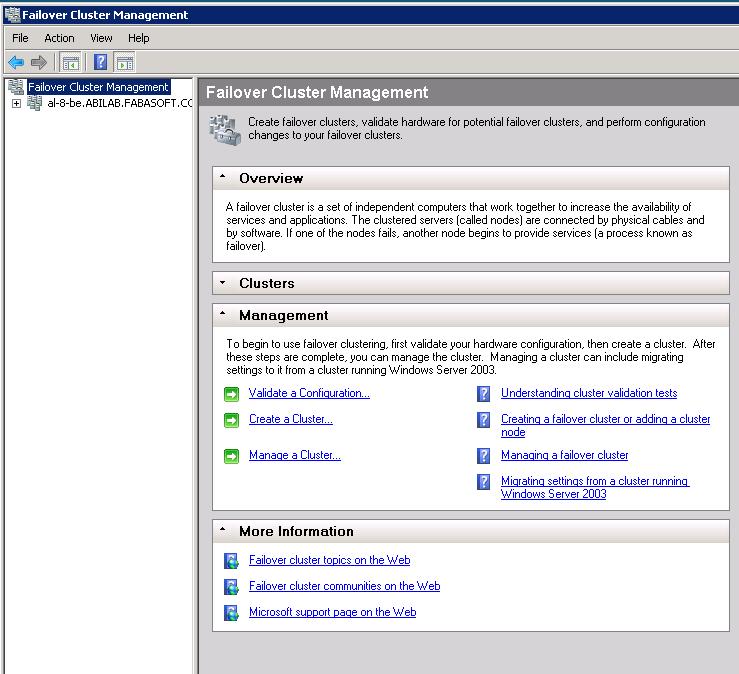The width and height of the screenshot is (739, 674).
Task: Open the Validate a Configuration link
Action: [x=309, y=394]
